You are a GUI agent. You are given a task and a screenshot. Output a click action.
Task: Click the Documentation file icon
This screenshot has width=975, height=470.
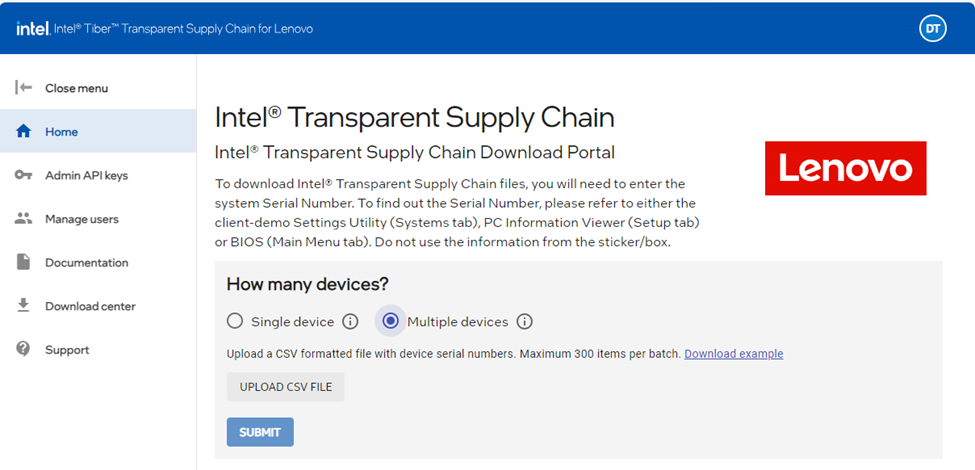coord(23,262)
